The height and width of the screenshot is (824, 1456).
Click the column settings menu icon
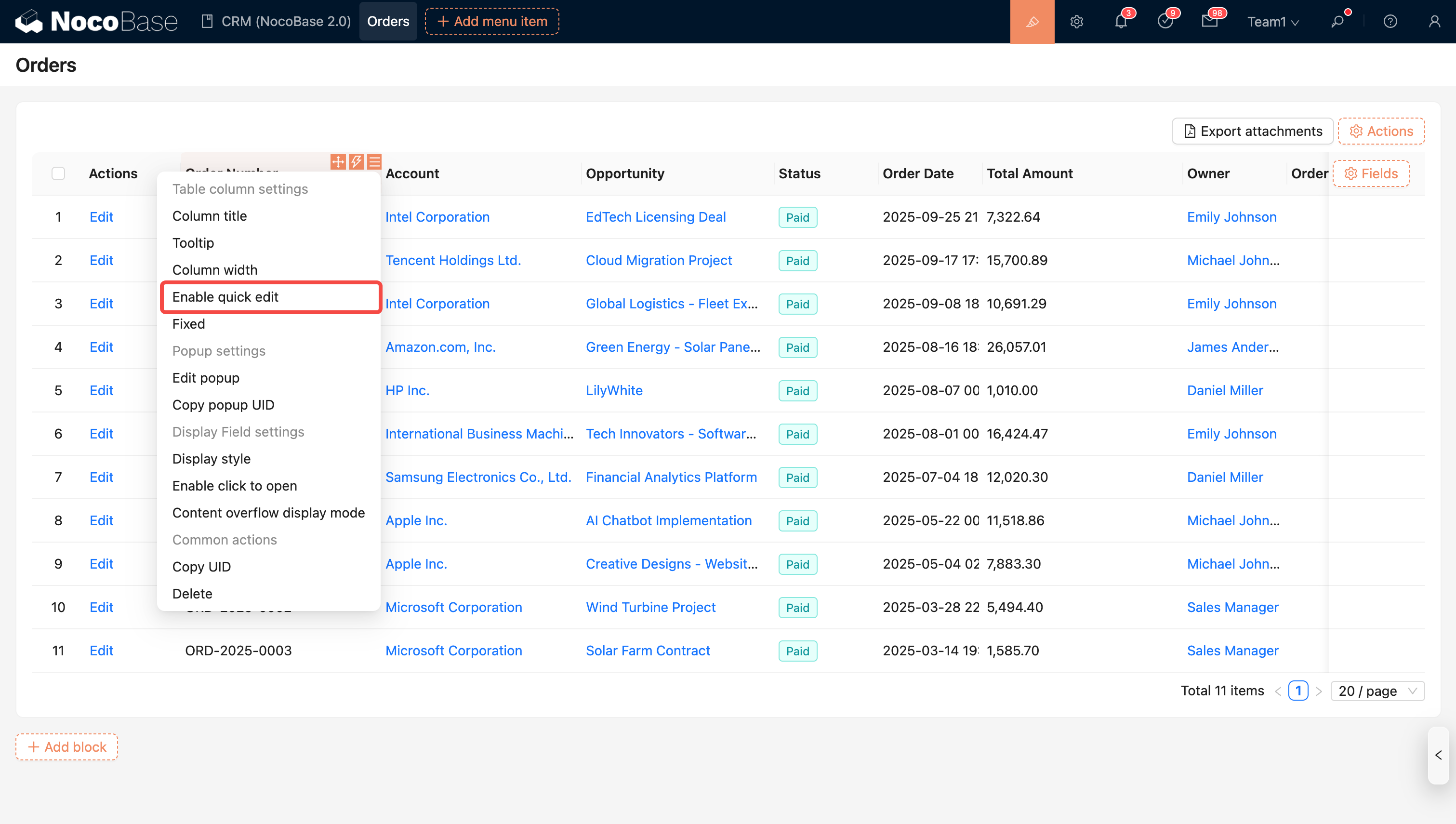(374, 162)
